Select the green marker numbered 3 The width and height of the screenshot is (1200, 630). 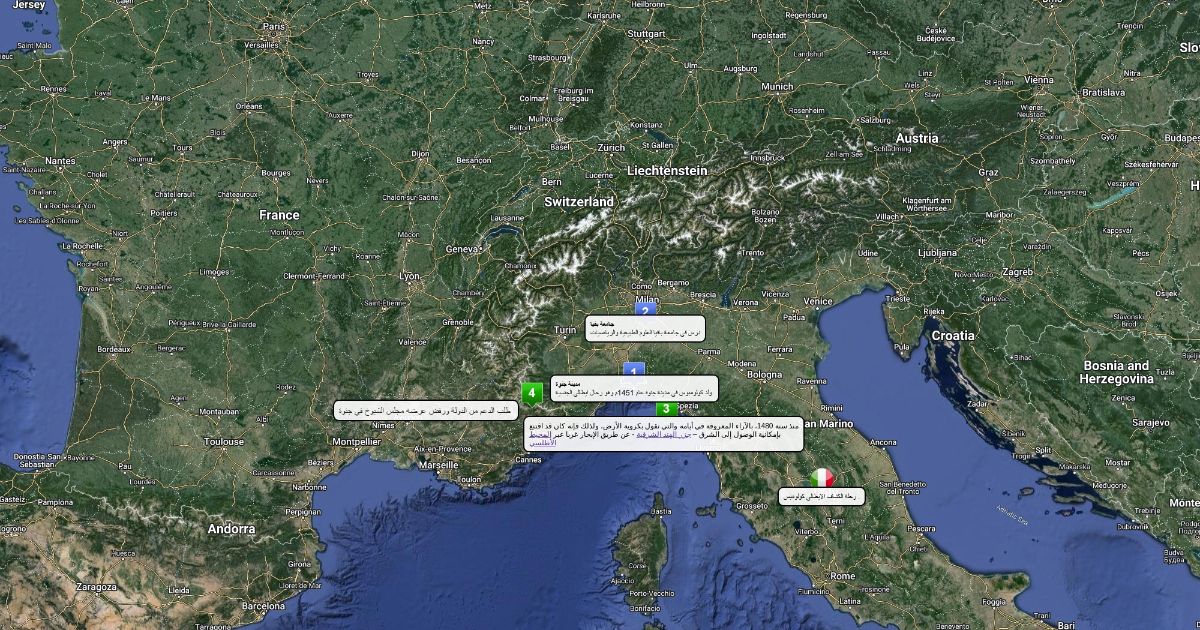665,408
